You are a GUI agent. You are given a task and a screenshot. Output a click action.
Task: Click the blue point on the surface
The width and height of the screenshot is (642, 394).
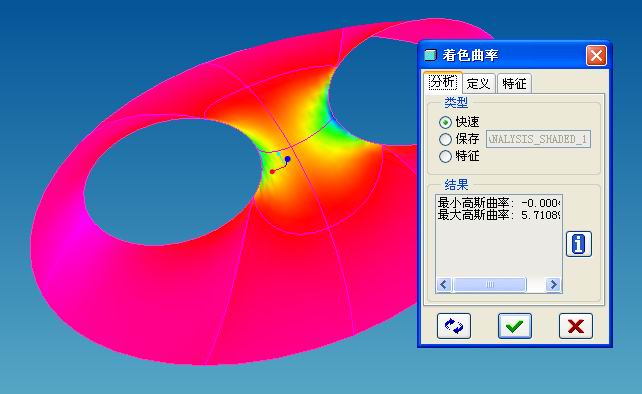(x=288, y=159)
